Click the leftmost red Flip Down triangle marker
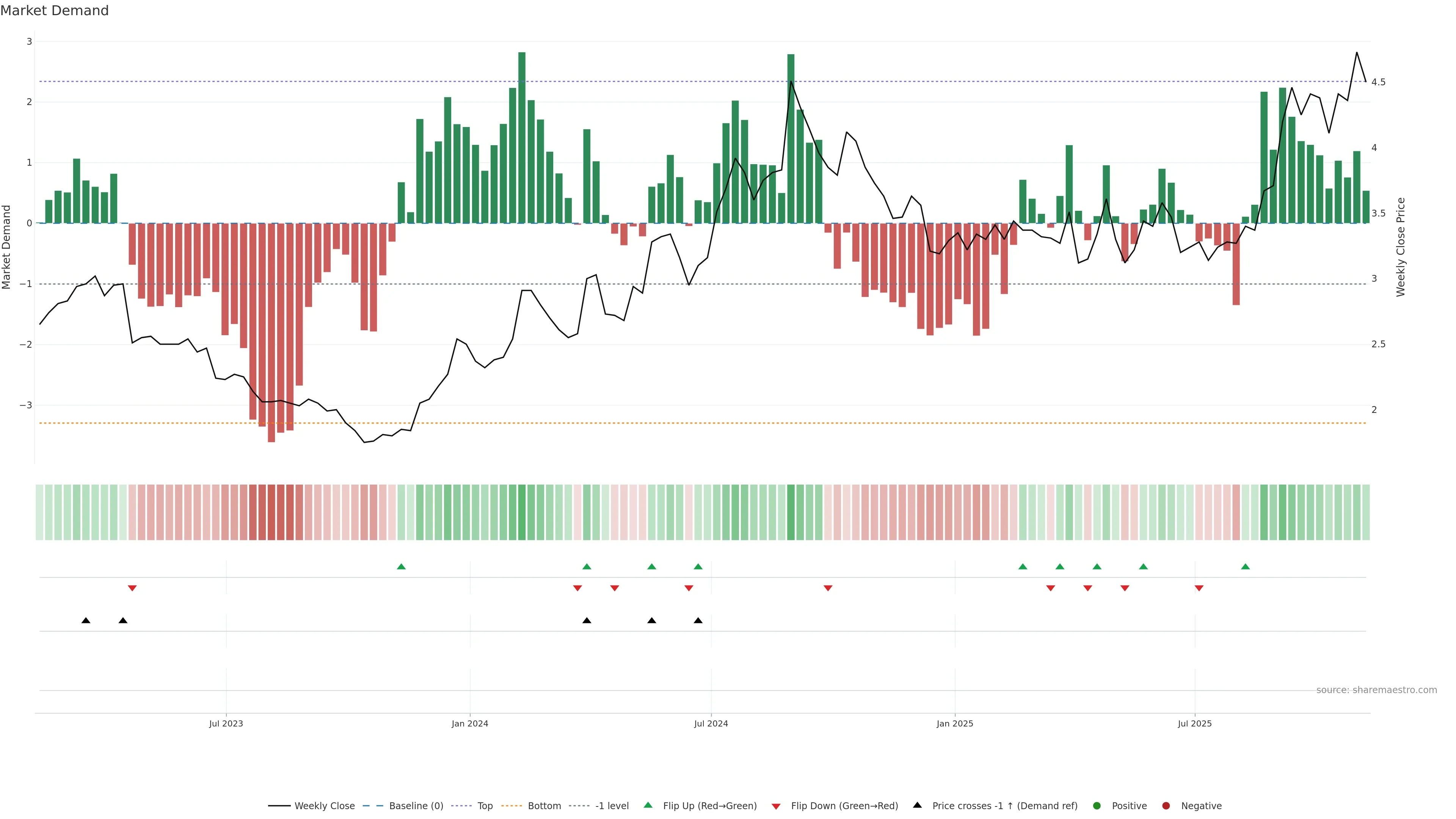 pos(132,588)
